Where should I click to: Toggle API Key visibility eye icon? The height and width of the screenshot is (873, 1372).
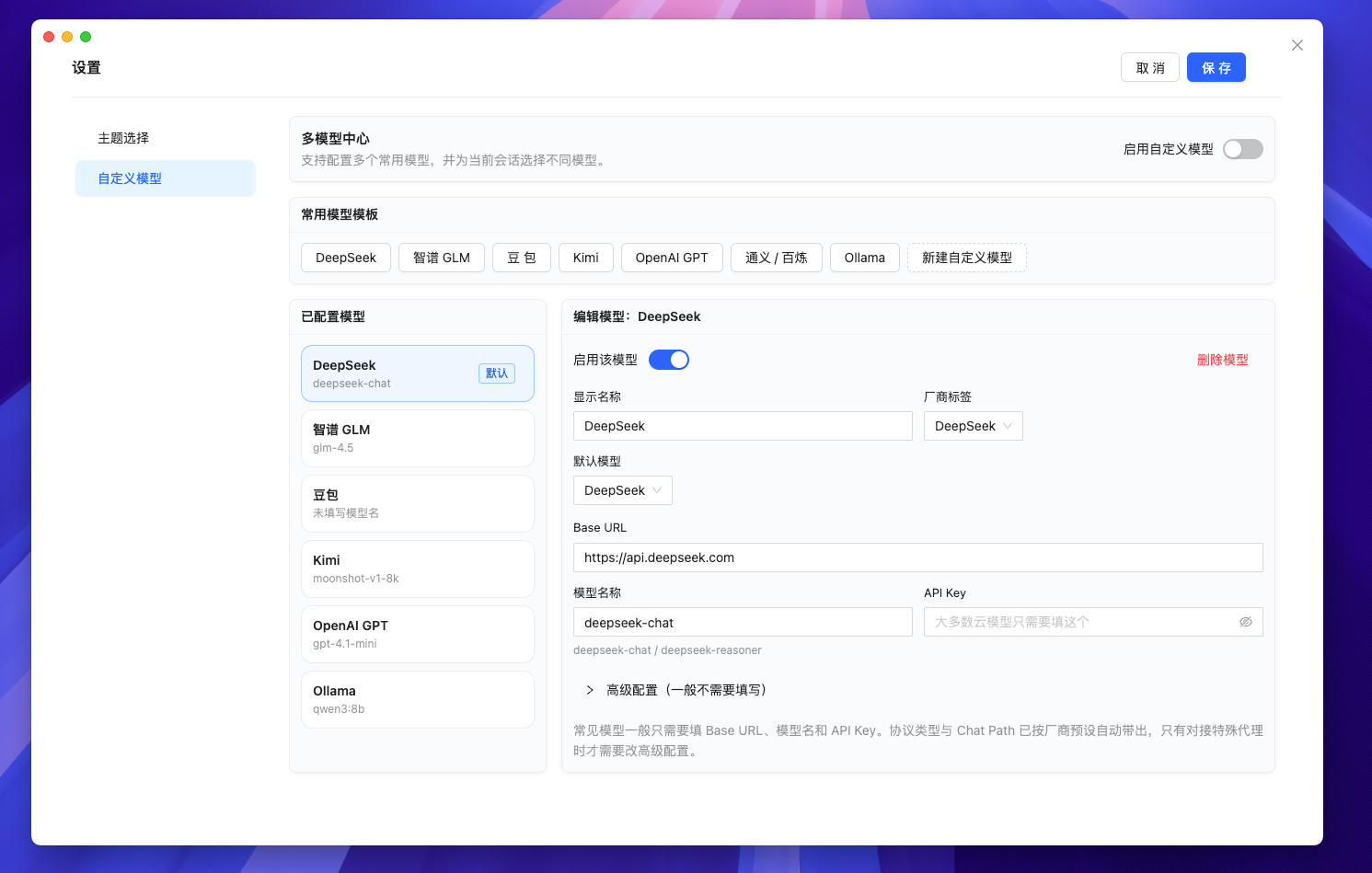[1246, 622]
